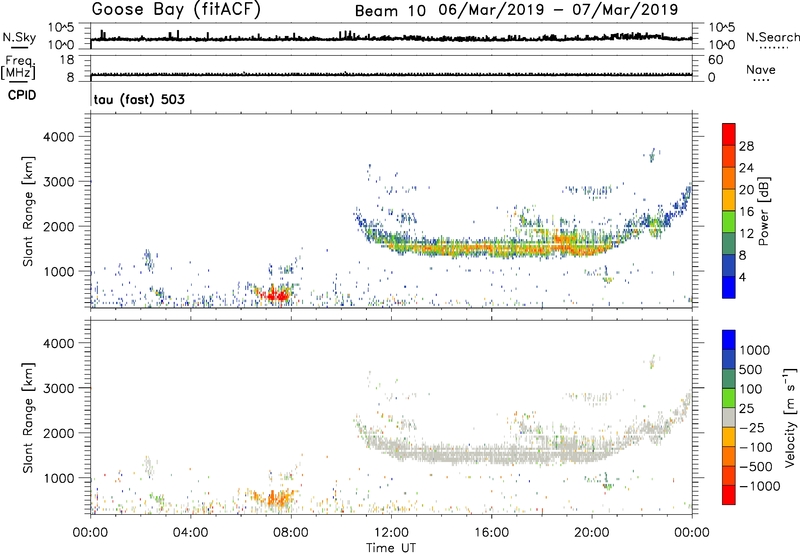This screenshot has width=800, height=554.
Task: Select the 4000 km tick on the power panel
Action: point(58,137)
